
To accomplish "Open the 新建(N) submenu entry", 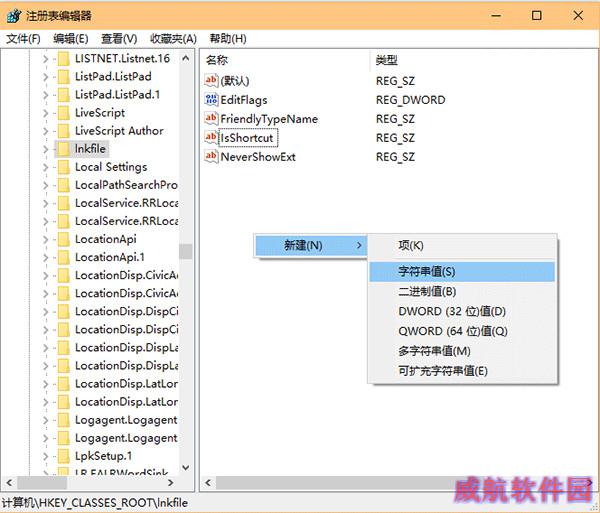I will pos(311,245).
